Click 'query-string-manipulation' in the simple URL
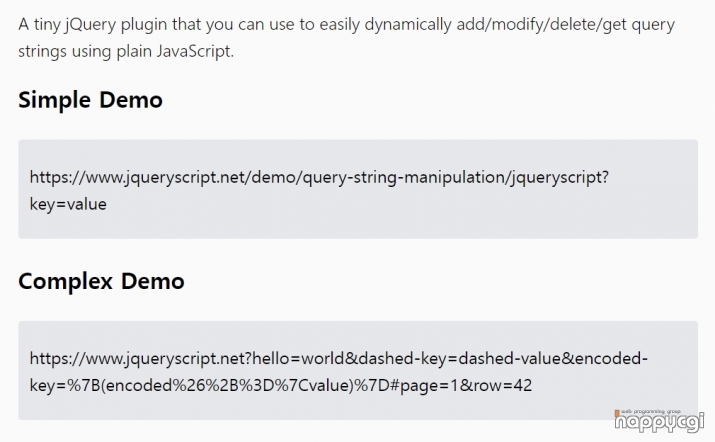Image resolution: width=715 pixels, height=442 pixels. pyautogui.click(x=404, y=177)
